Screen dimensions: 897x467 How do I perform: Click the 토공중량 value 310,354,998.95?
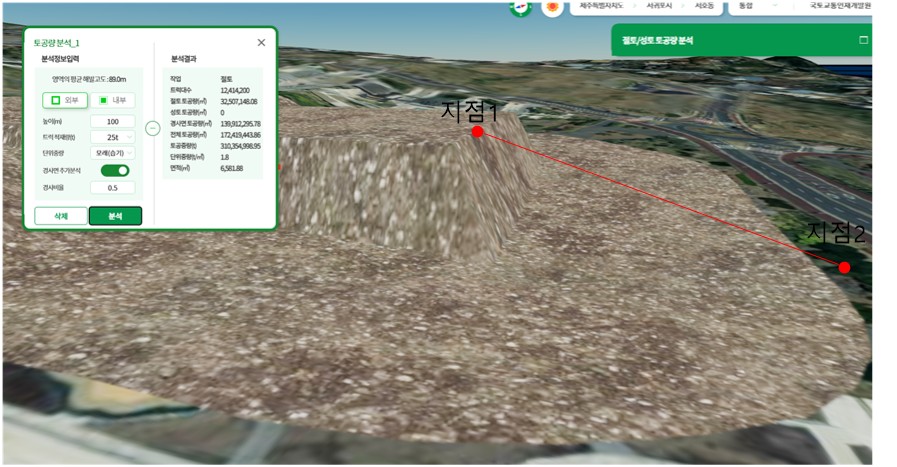point(240,146)
